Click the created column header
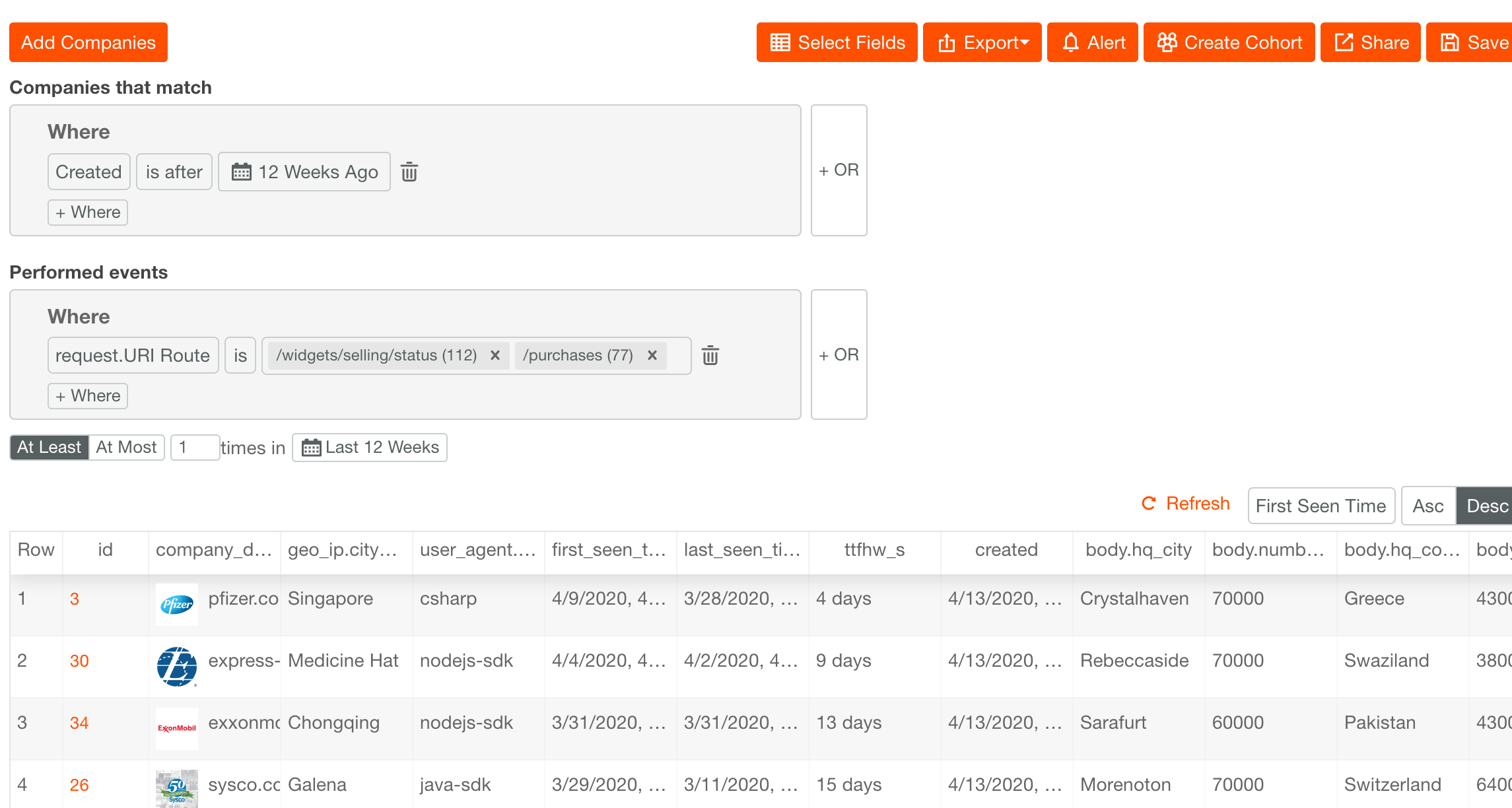 coord(1006,550)
